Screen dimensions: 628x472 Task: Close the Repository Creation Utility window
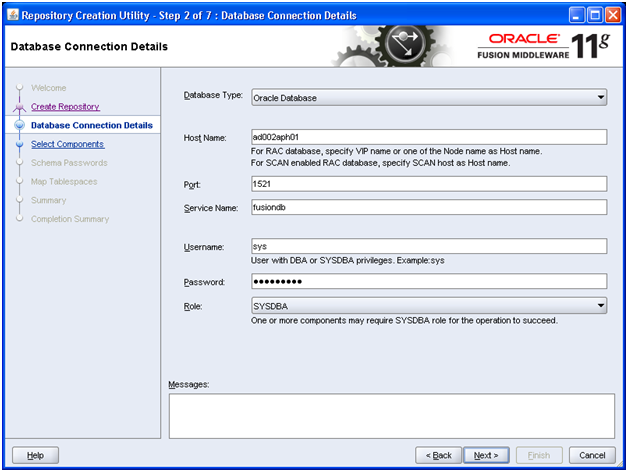(613, 16)
